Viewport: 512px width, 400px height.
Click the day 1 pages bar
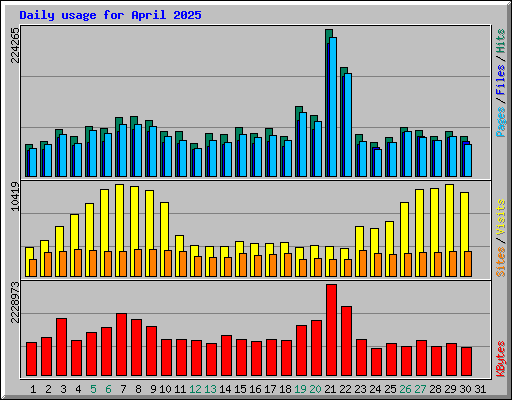point(33,163)
